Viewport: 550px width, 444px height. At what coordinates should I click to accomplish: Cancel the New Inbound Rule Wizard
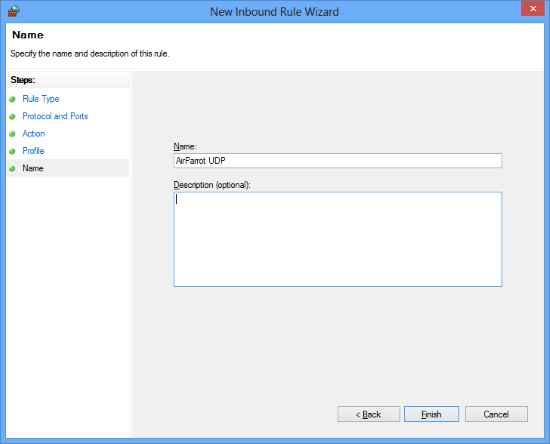[496, 414]
